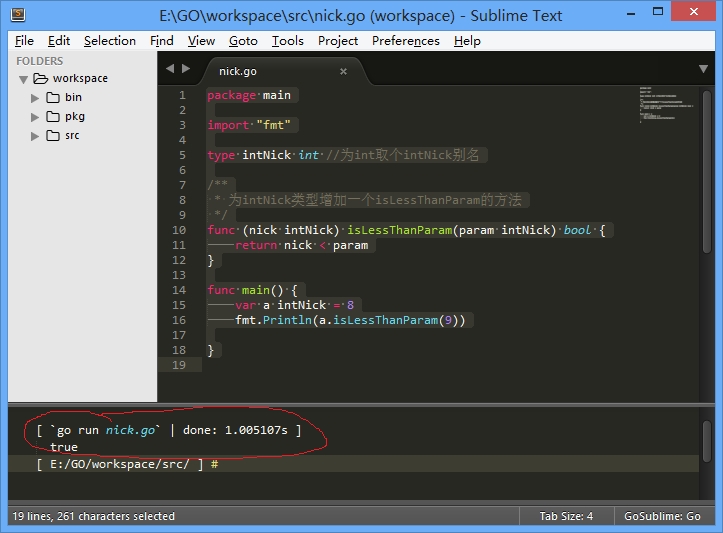Image resolution: width=723 pixels, height=533 pixels.
Task: Click the output panel scrollbar
Action: click(x=707, y=441)
